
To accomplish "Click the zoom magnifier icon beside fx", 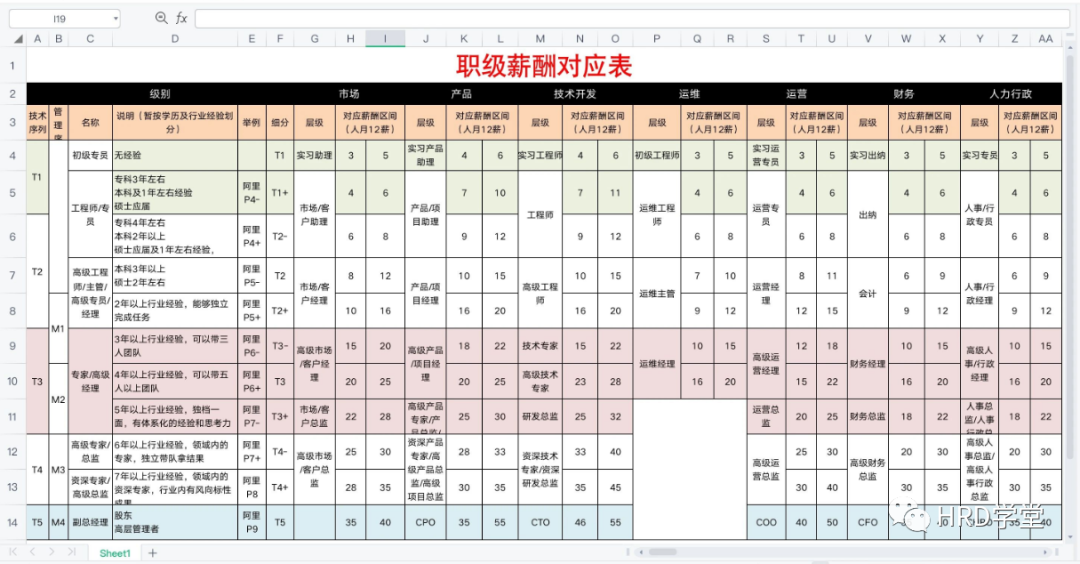I will coord(160,18).
